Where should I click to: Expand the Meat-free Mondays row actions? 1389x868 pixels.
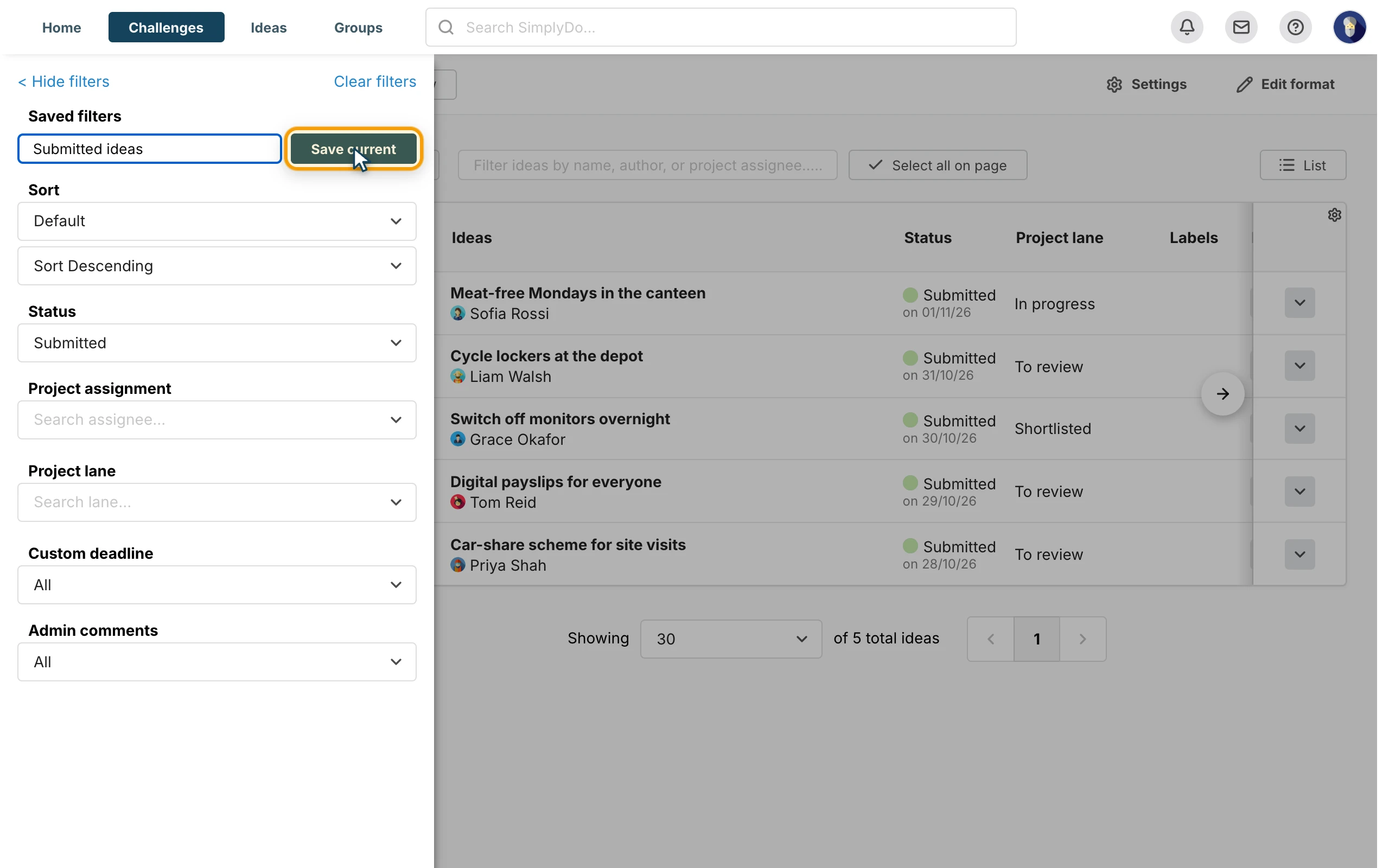click(x=1299, y=303)
